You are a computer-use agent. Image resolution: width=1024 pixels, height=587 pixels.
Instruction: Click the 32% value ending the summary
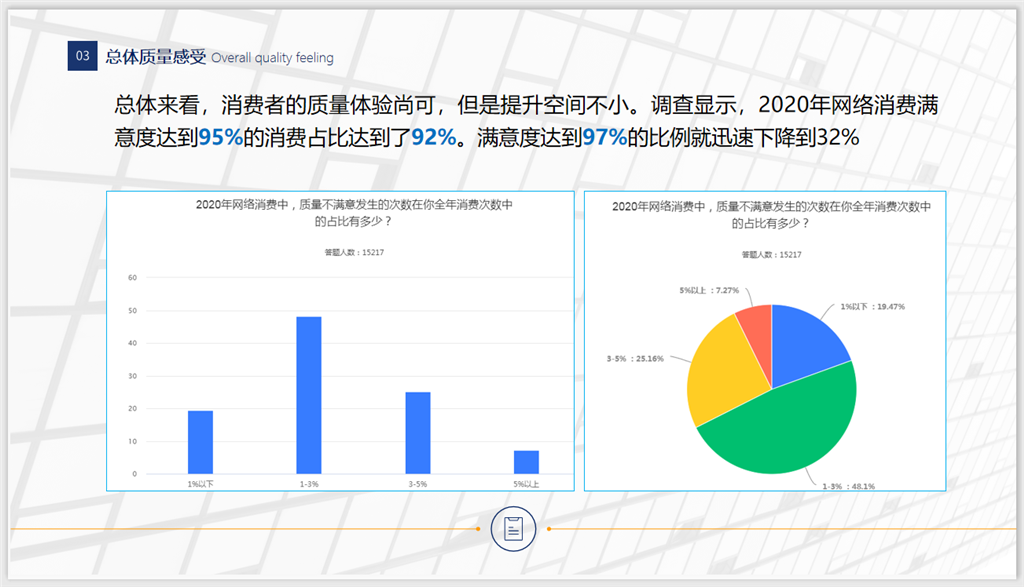pyautogui.click(x=838, y=137)
